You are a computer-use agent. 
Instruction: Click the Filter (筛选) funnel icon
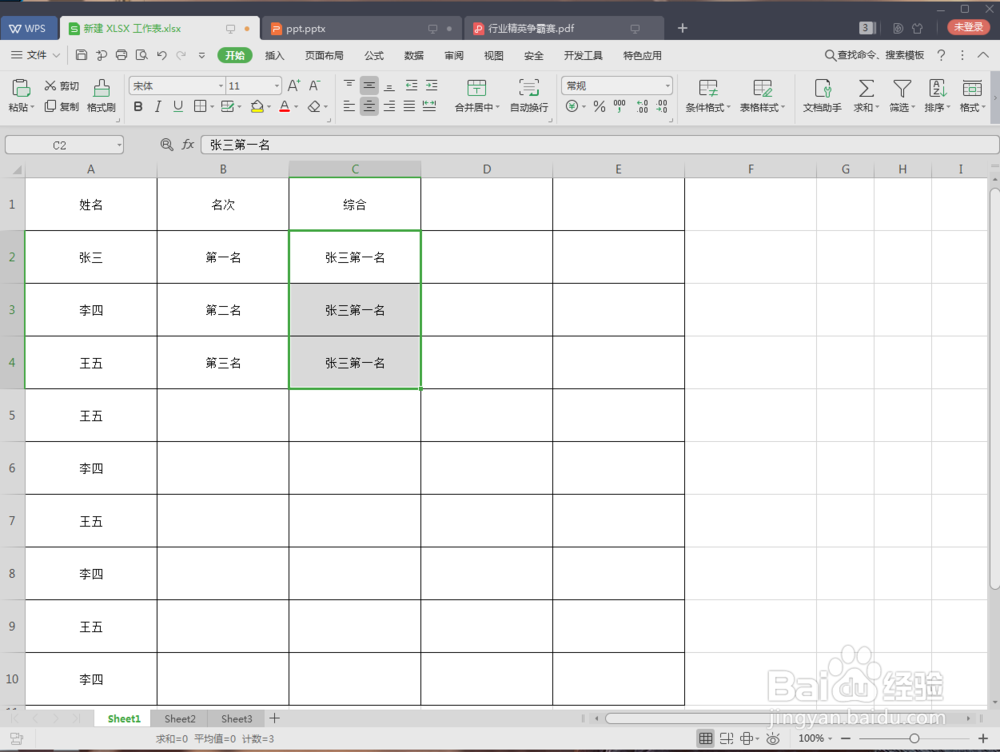coord(902,89)
